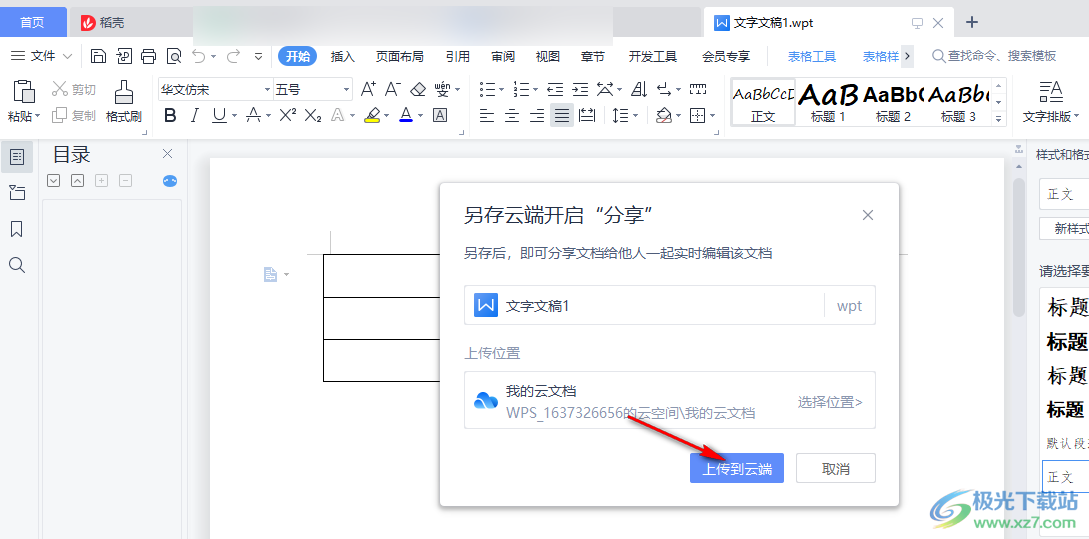1089x539 pixels.
Task: Toggle Strikethrough formatting
Action: click(x=254, y=115)
